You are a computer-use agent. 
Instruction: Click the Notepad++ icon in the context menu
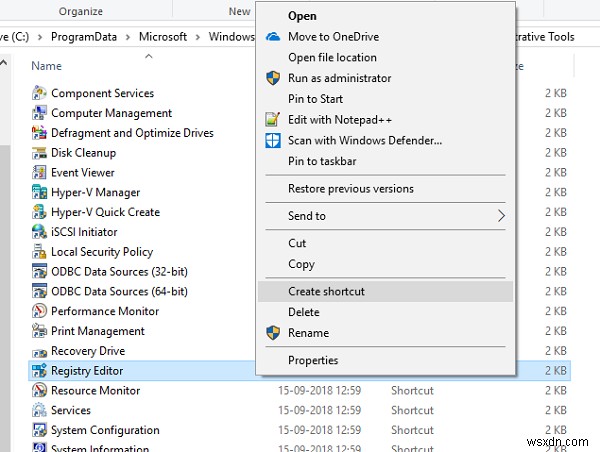(273, 119)
